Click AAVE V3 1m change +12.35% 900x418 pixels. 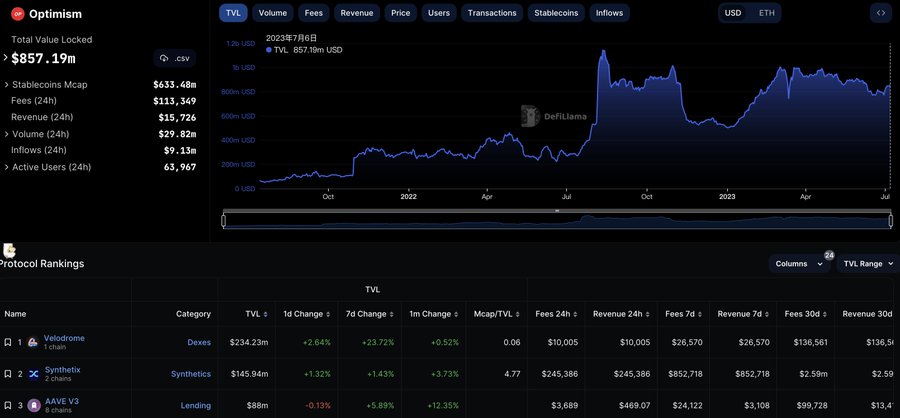[x=442, y=405]
